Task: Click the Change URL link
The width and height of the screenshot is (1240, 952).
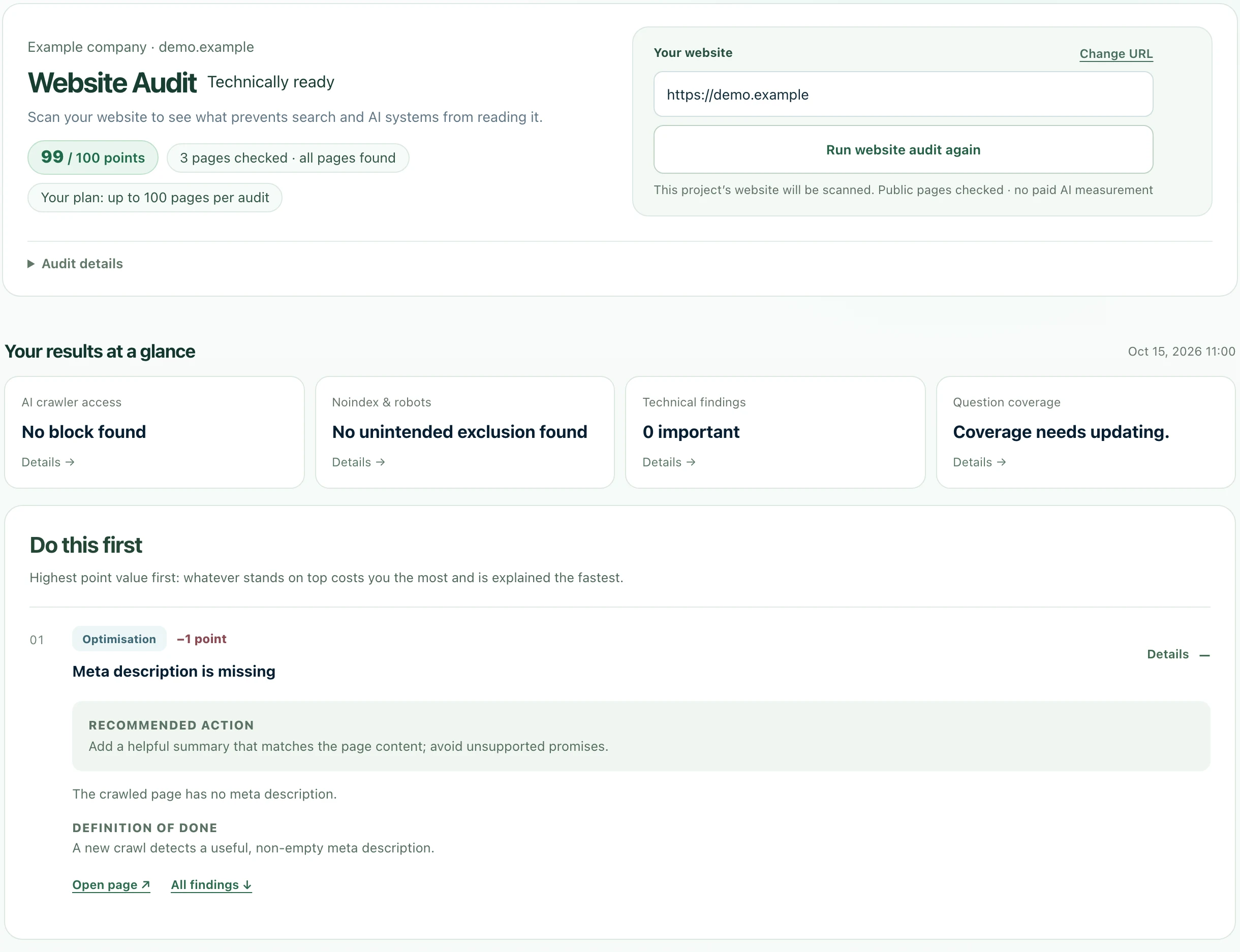Action: tap(1116, 53)
